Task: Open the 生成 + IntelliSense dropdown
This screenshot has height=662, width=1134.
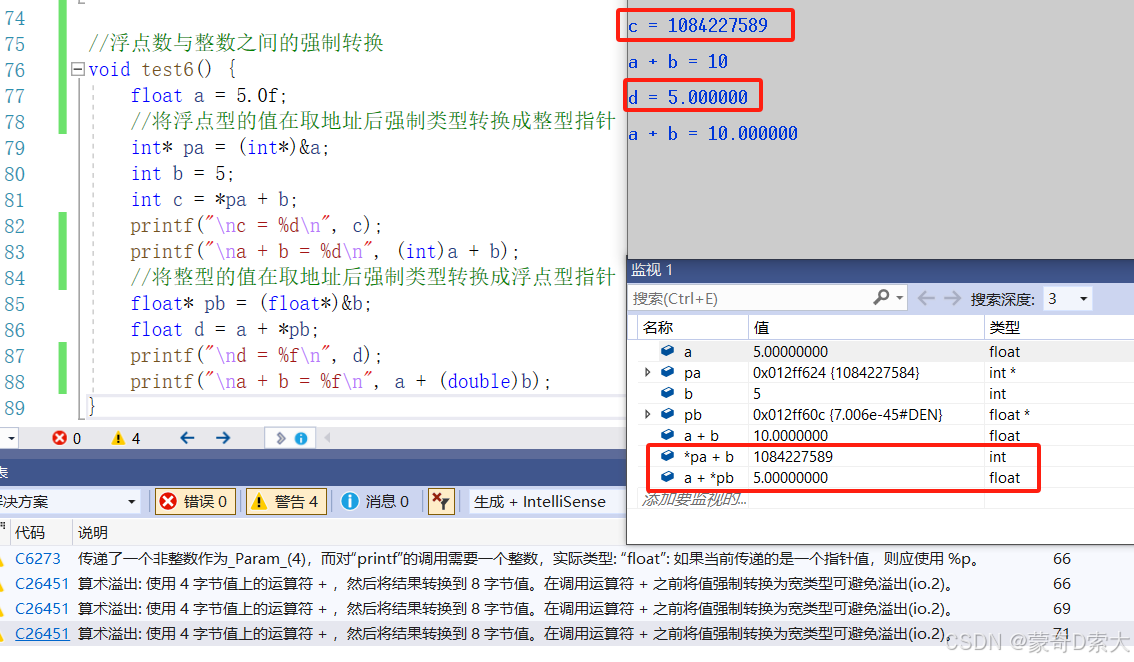Action: coord(546,501)
